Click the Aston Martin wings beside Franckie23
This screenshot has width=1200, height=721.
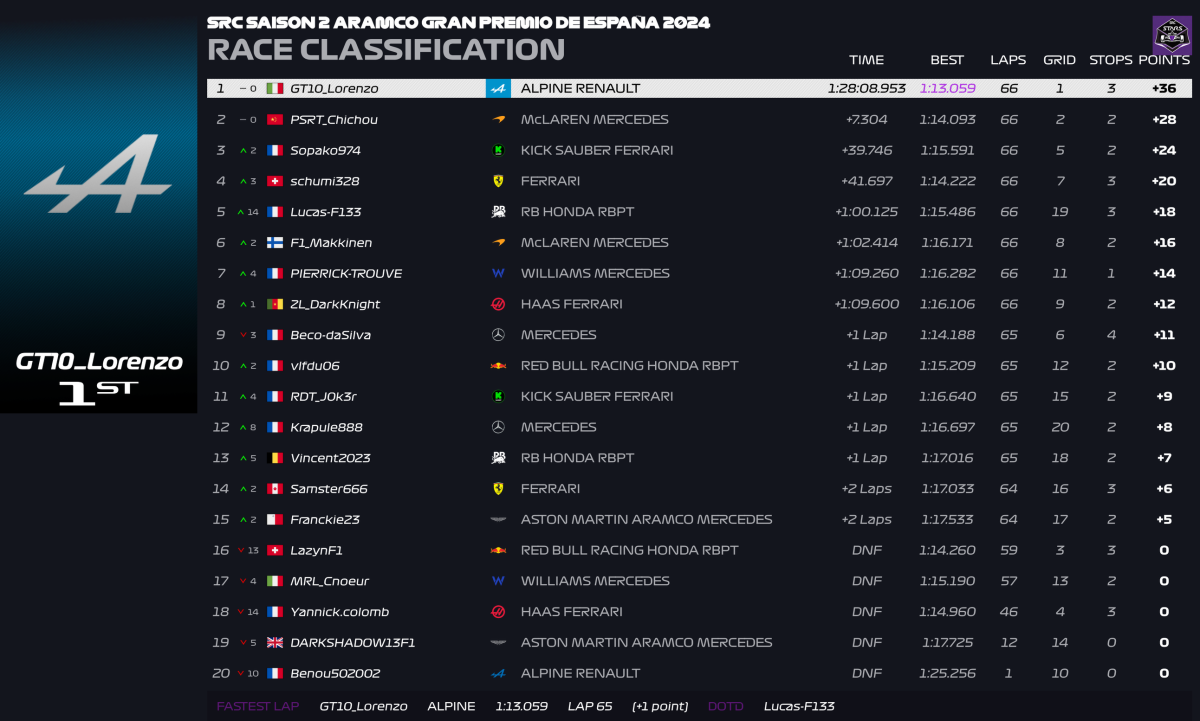[x=498, y=520]
